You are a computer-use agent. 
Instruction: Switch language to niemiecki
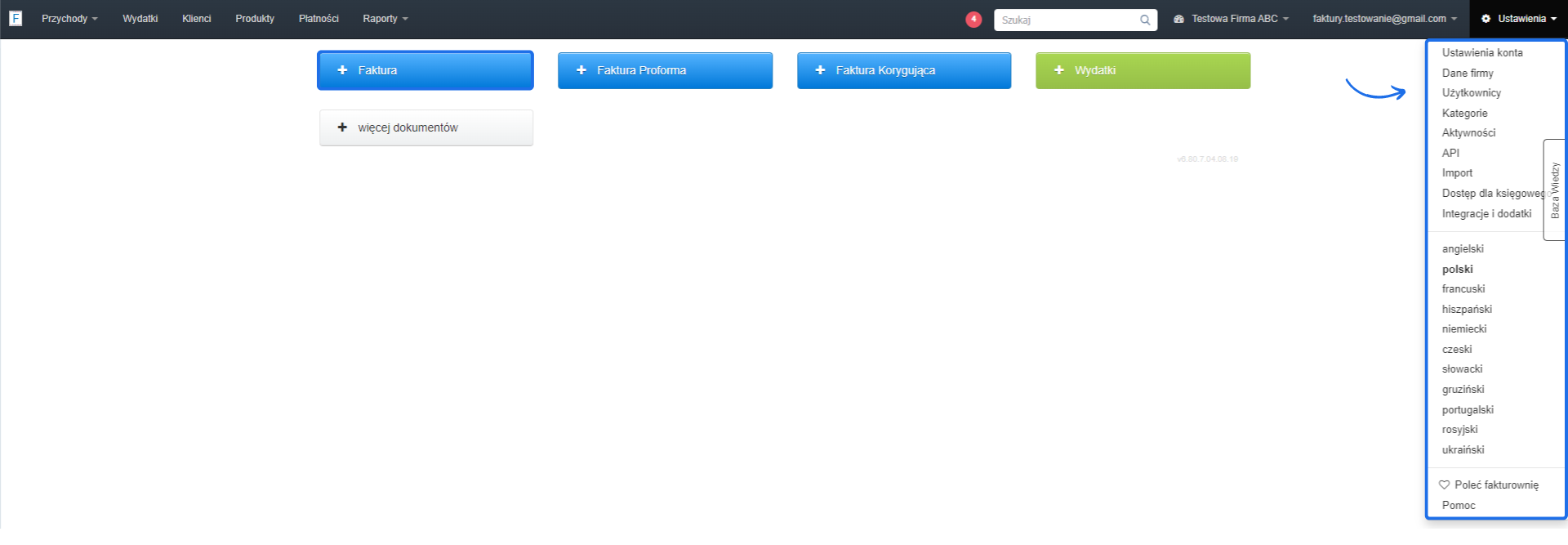1464,328
